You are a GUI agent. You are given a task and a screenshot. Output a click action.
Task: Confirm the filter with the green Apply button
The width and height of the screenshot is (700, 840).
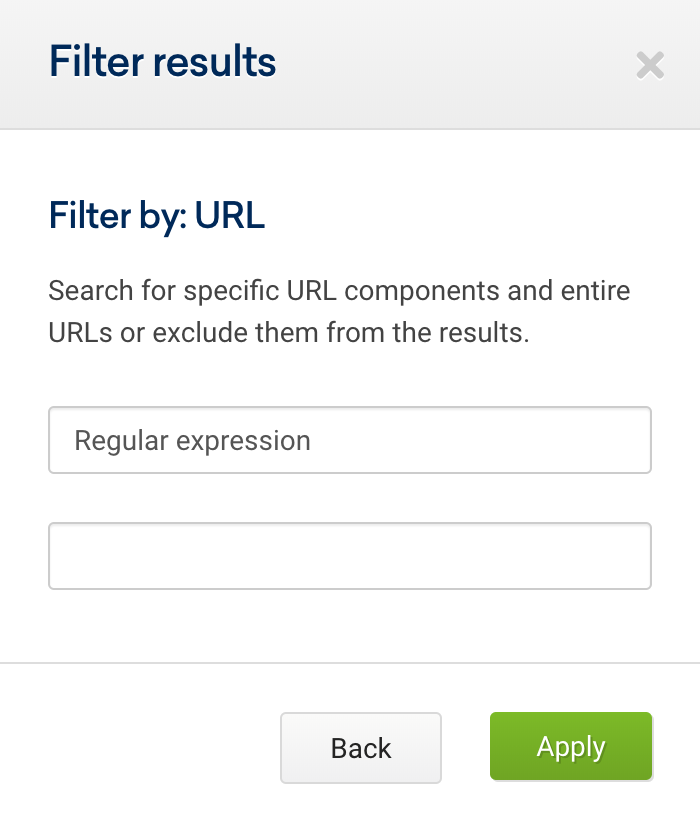[x=571, y=746]
